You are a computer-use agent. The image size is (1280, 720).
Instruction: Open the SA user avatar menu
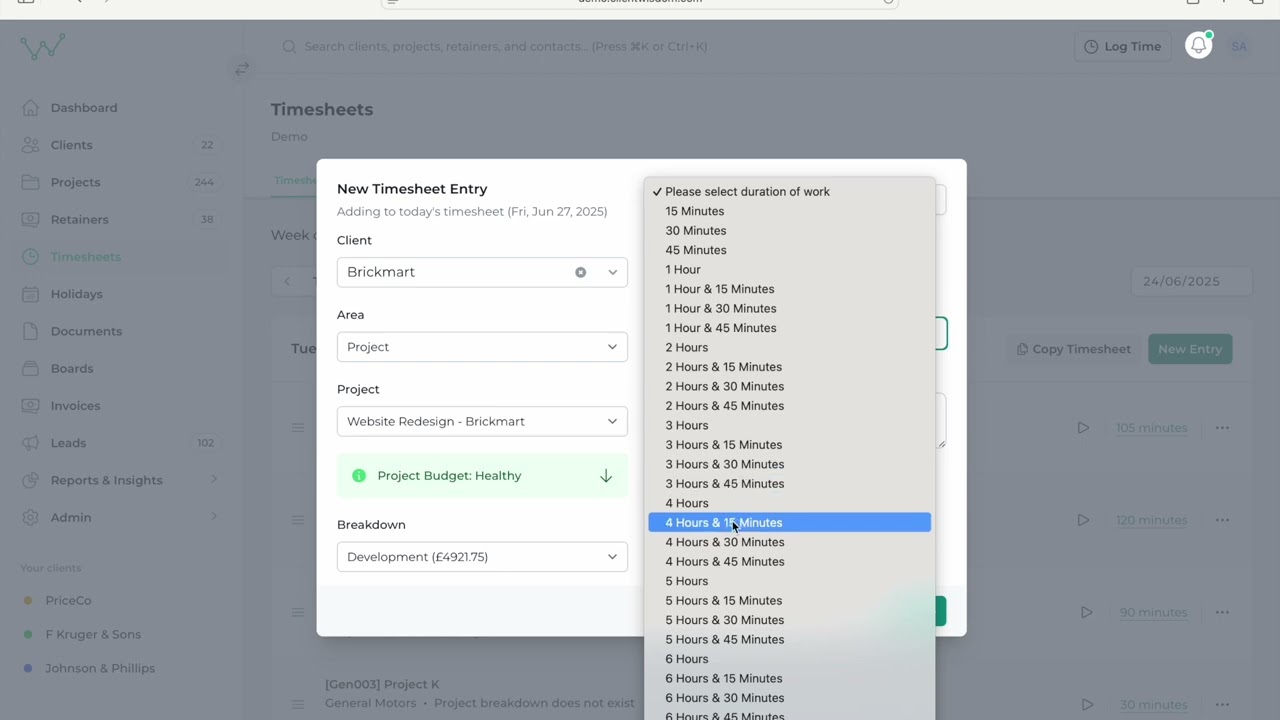pos(1239,46)
